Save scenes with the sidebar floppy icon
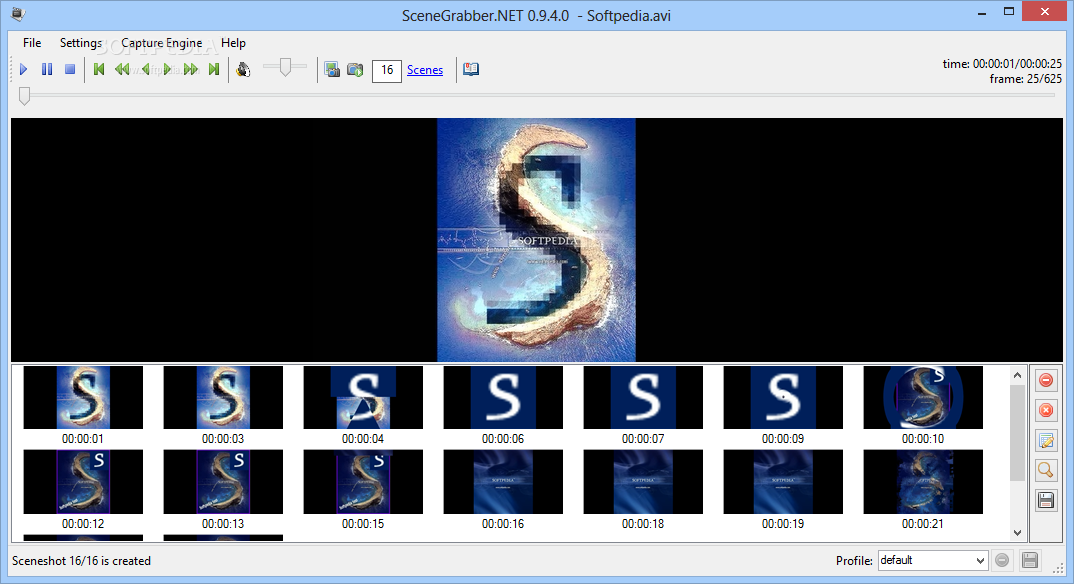 pos(1046,500)
